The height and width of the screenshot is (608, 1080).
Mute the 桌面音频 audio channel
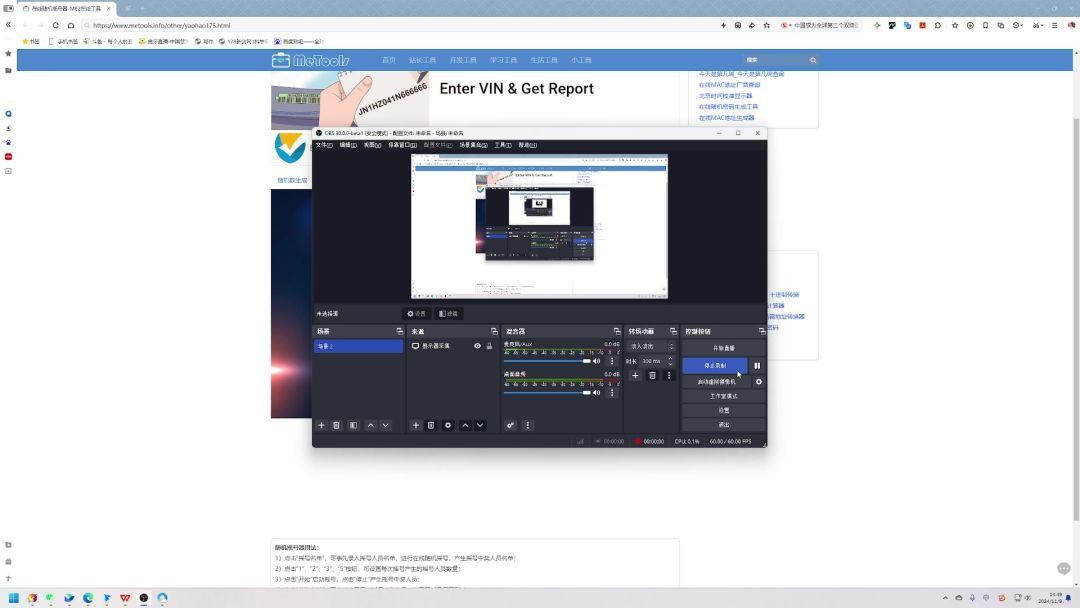[597, 393]
